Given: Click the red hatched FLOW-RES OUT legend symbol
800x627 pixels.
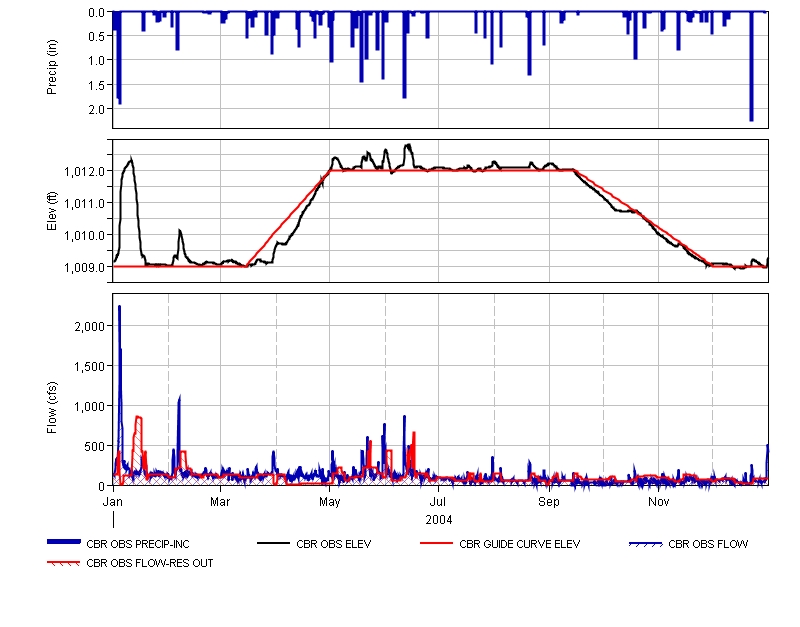Looking at the screenshot, I should pos(64,563).
